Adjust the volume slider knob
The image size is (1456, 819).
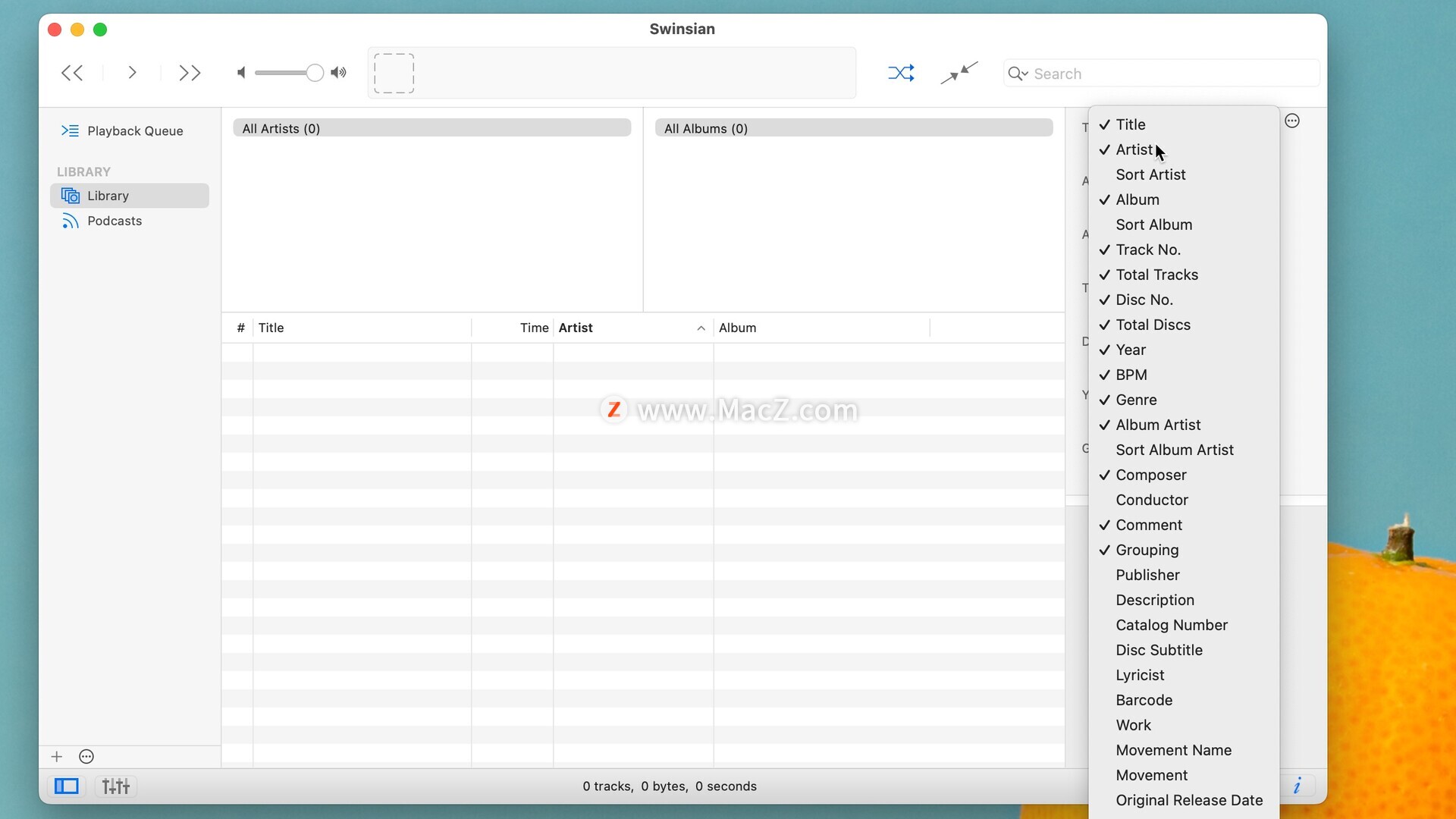(x=315, y=73)
